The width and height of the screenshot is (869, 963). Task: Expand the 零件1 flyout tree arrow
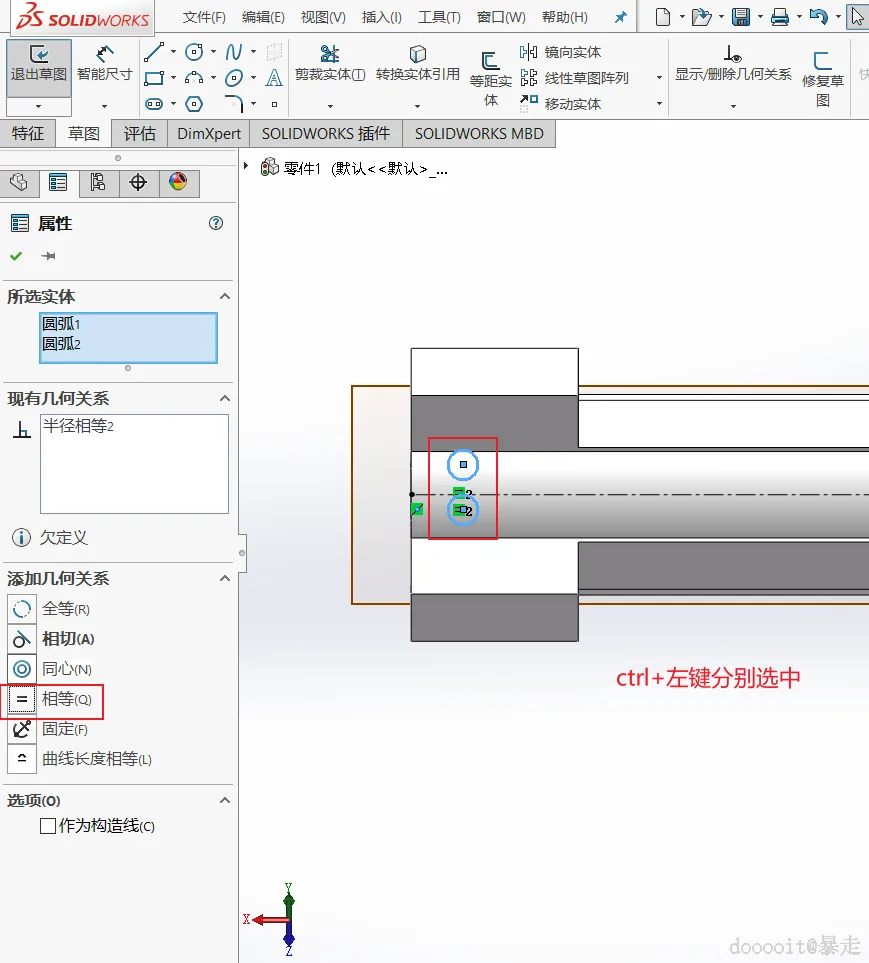pyautogui.click(x=246, y=166)
